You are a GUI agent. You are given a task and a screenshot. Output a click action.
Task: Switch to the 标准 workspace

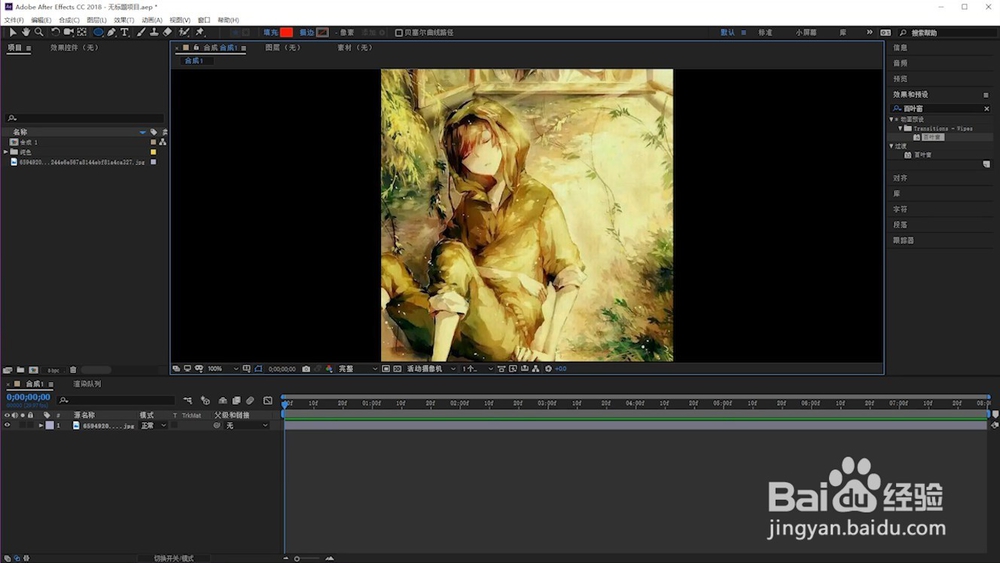[765, 33]
